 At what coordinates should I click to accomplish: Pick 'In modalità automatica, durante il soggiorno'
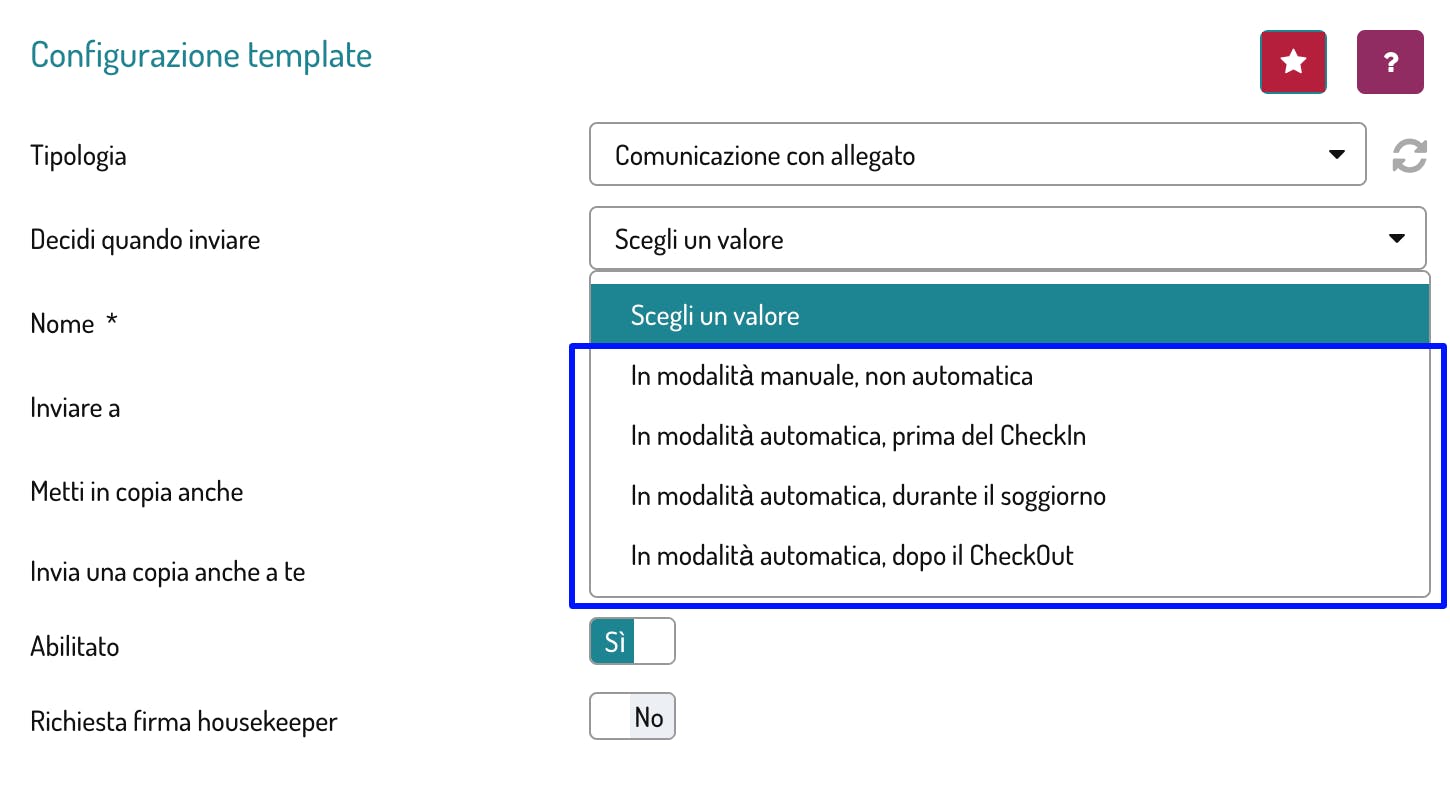(868, 496)
